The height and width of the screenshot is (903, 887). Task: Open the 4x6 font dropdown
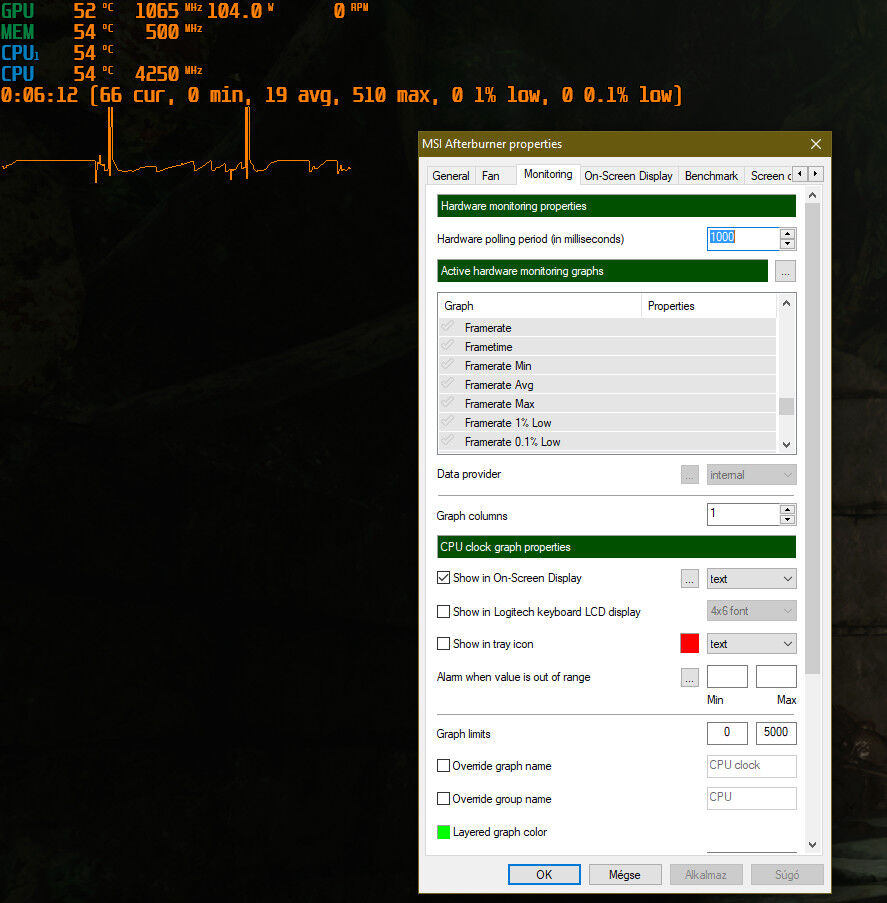pyautogui.click(x=751, y=611)
